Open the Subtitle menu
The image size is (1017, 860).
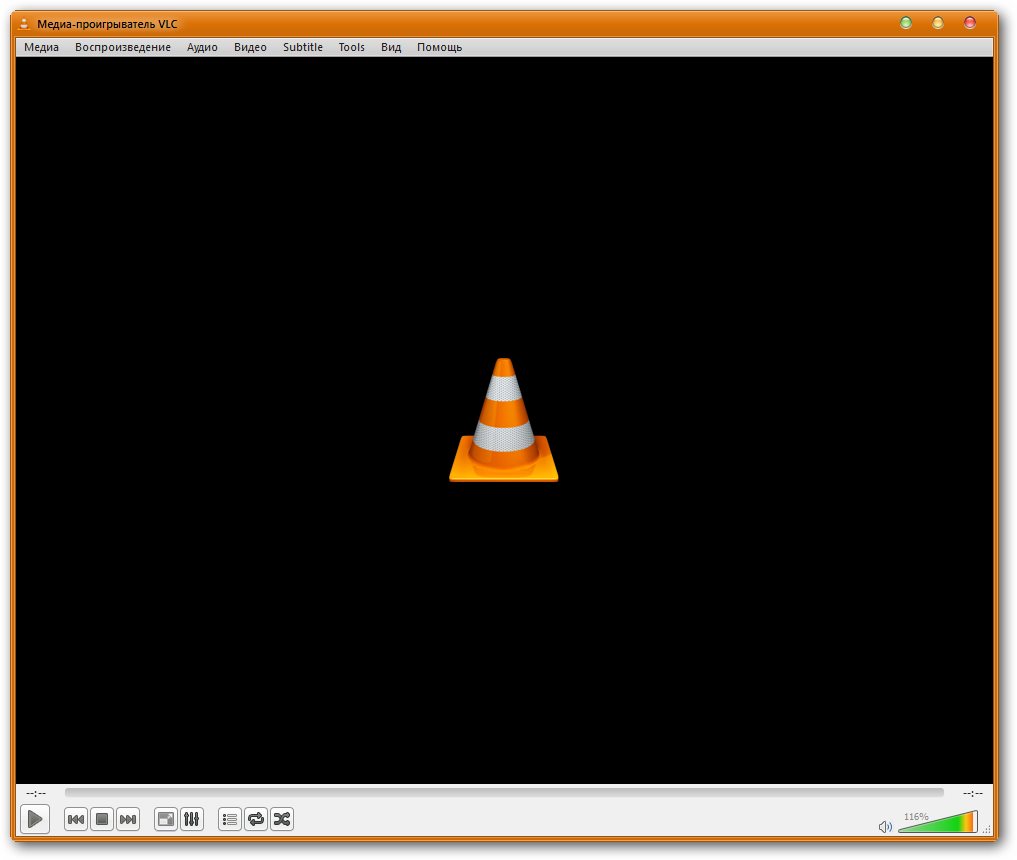[x=303, y=47]
